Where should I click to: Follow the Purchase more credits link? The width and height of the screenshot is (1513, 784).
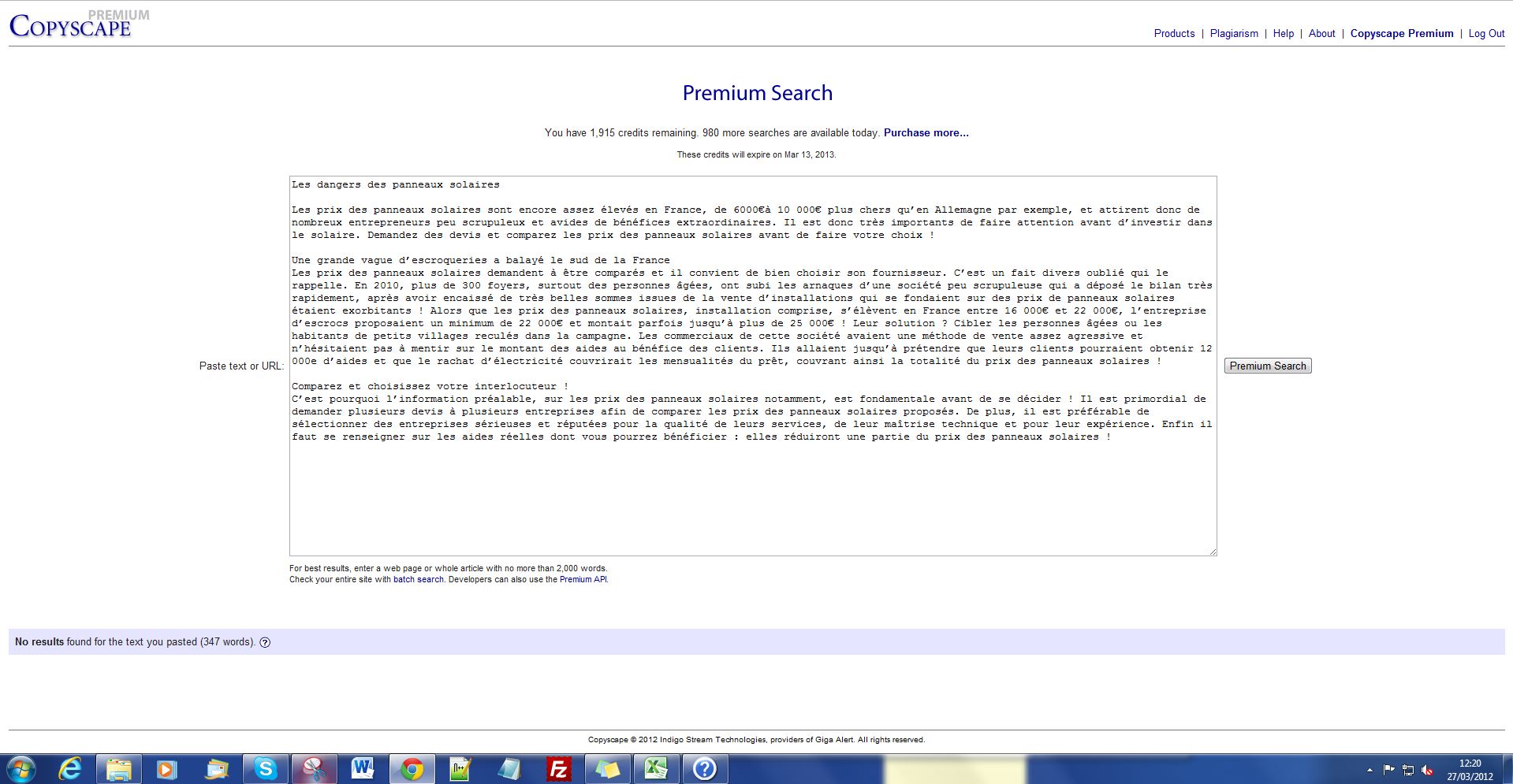click(x=926, y=132)
